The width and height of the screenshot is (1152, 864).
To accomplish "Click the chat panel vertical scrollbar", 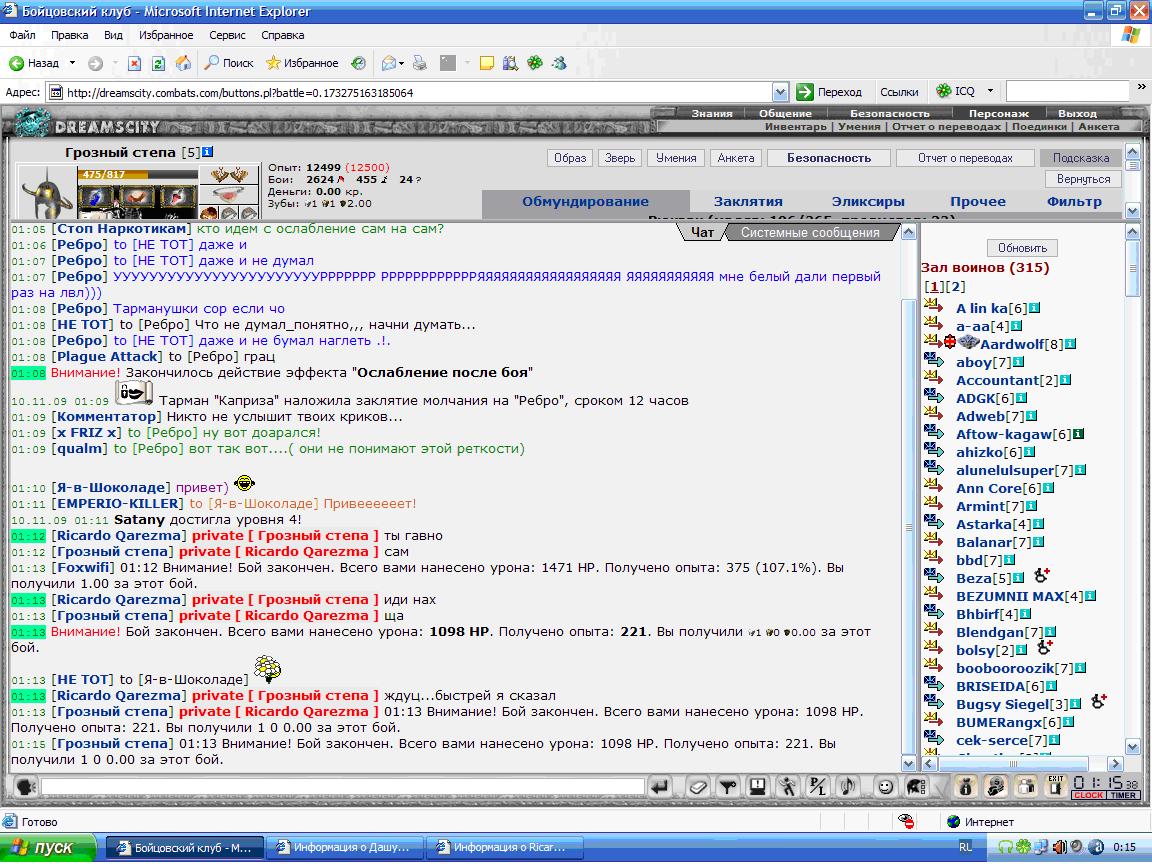I will click(909, 497).
